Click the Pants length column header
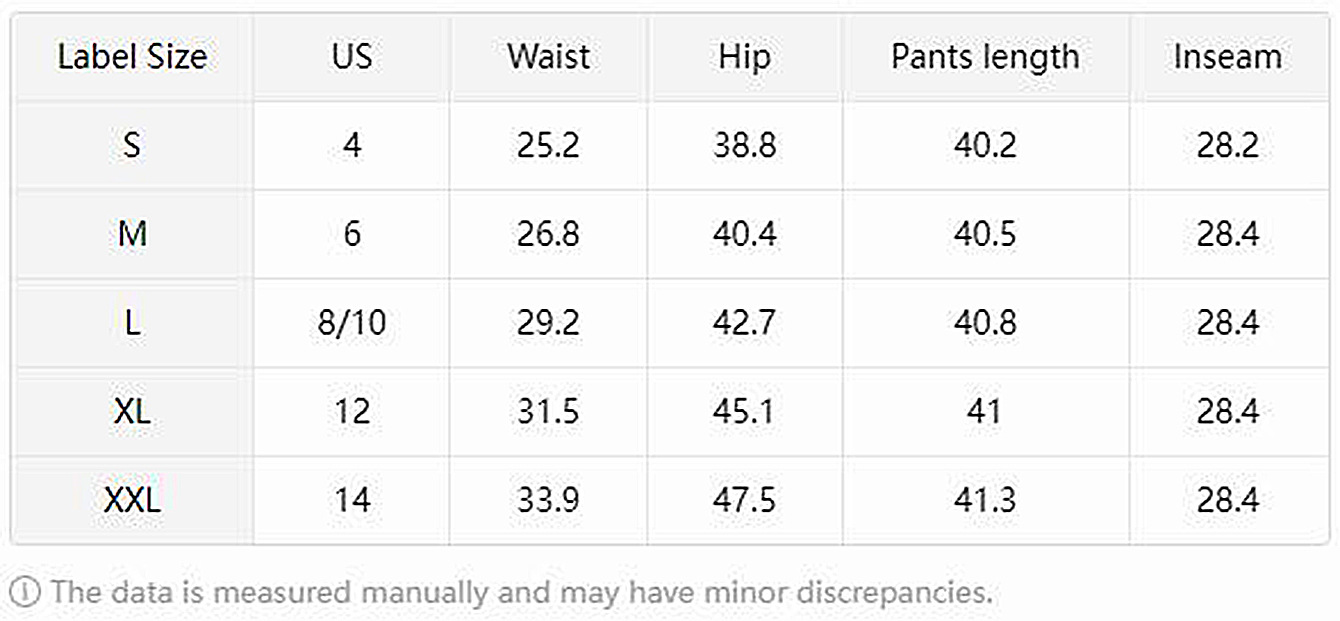 pyautogui.click(x=985, y=57)
